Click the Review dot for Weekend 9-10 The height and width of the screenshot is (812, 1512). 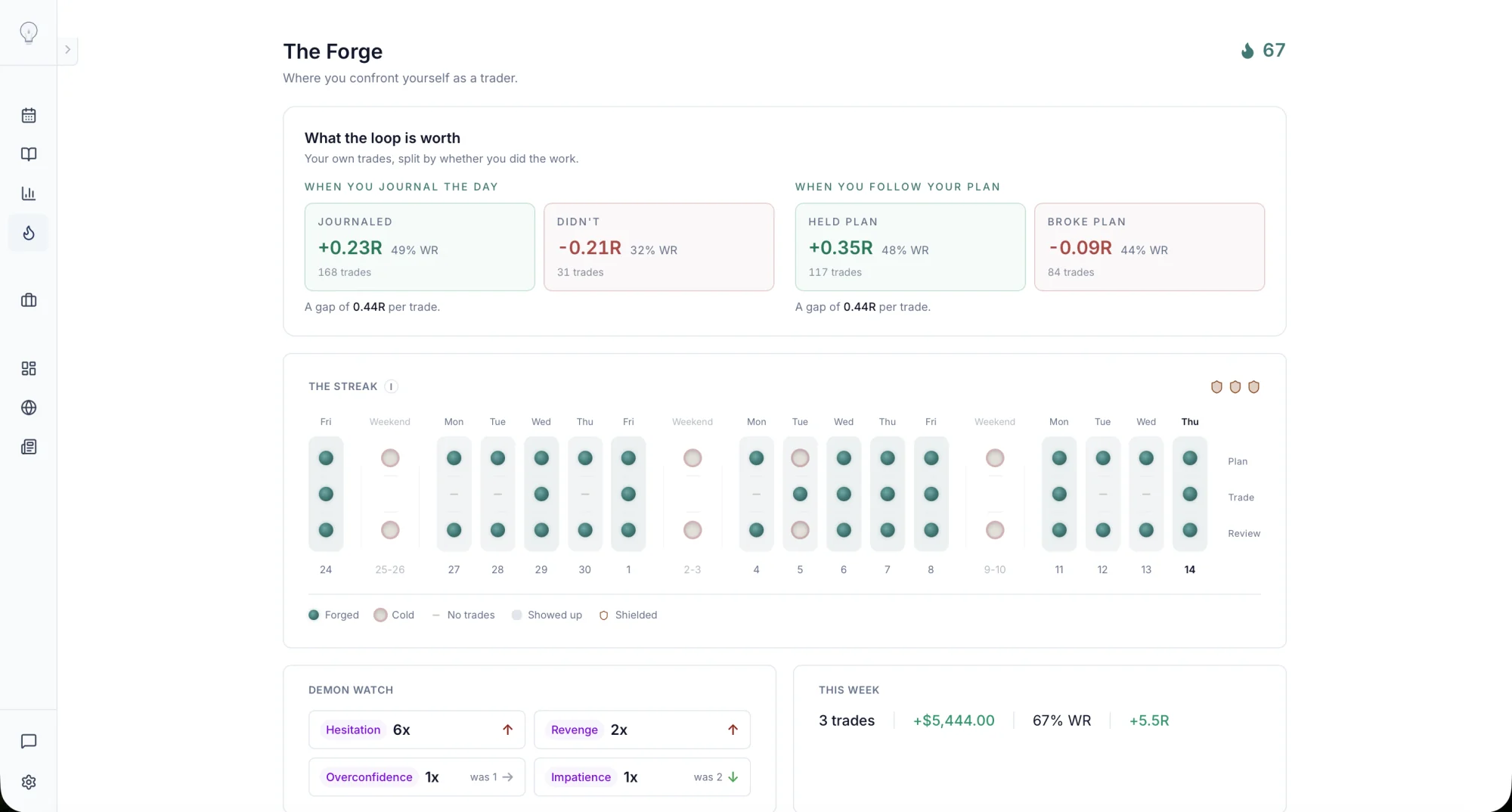pos(995,530)
